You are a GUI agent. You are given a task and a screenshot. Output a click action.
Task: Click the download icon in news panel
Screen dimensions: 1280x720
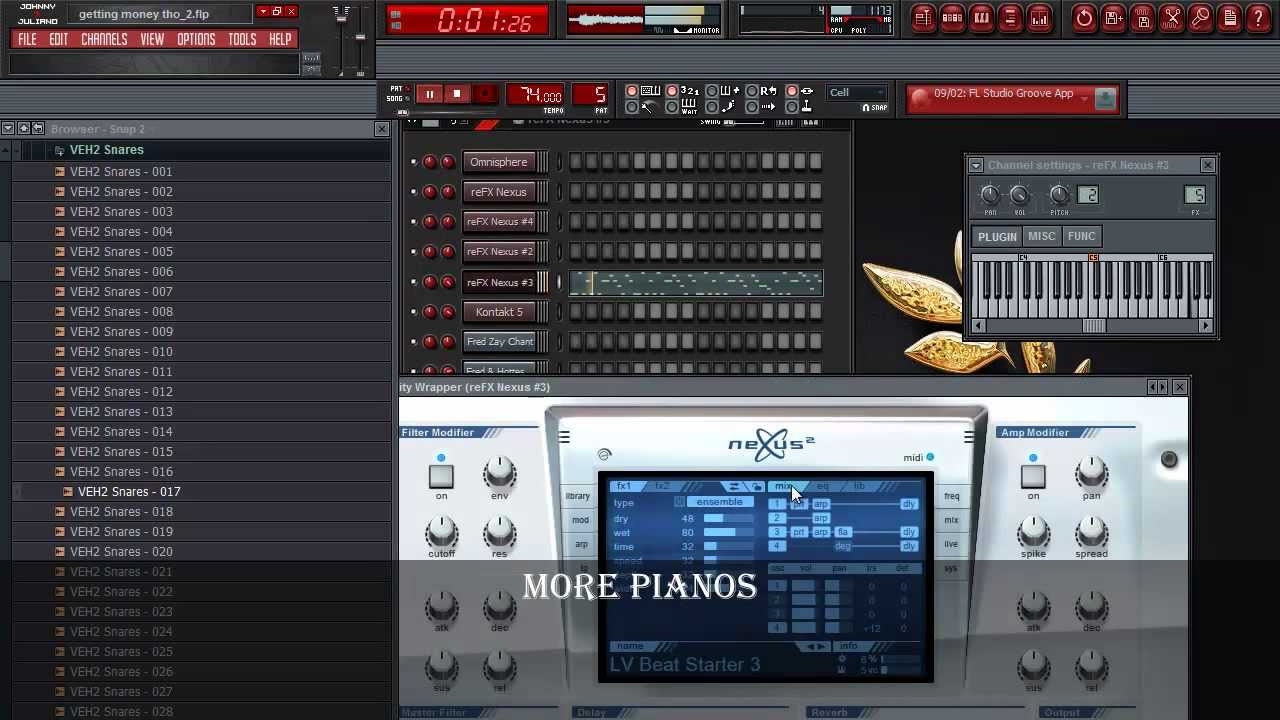(x=1105, y=98)
